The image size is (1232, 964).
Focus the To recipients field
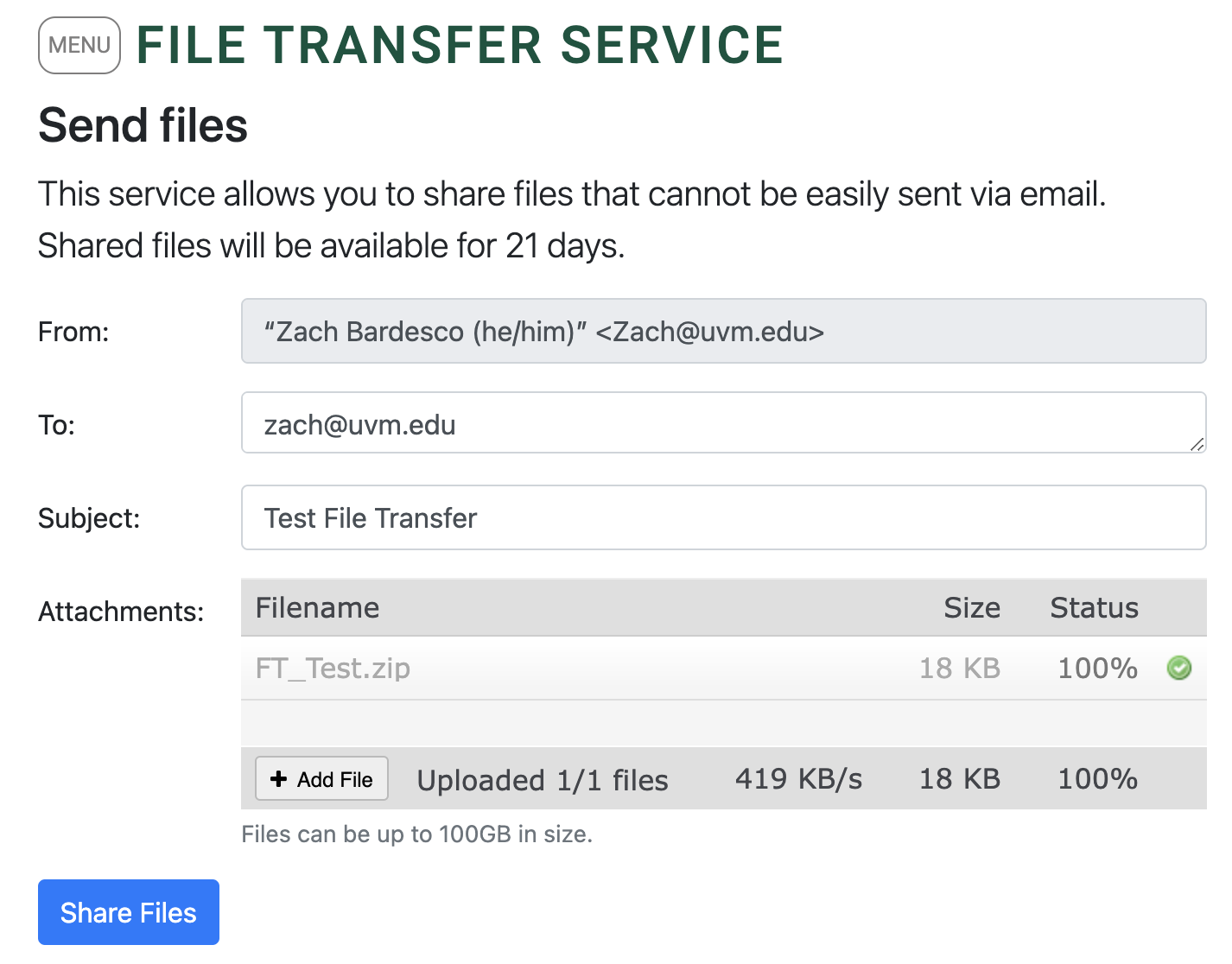coord(723,423)
